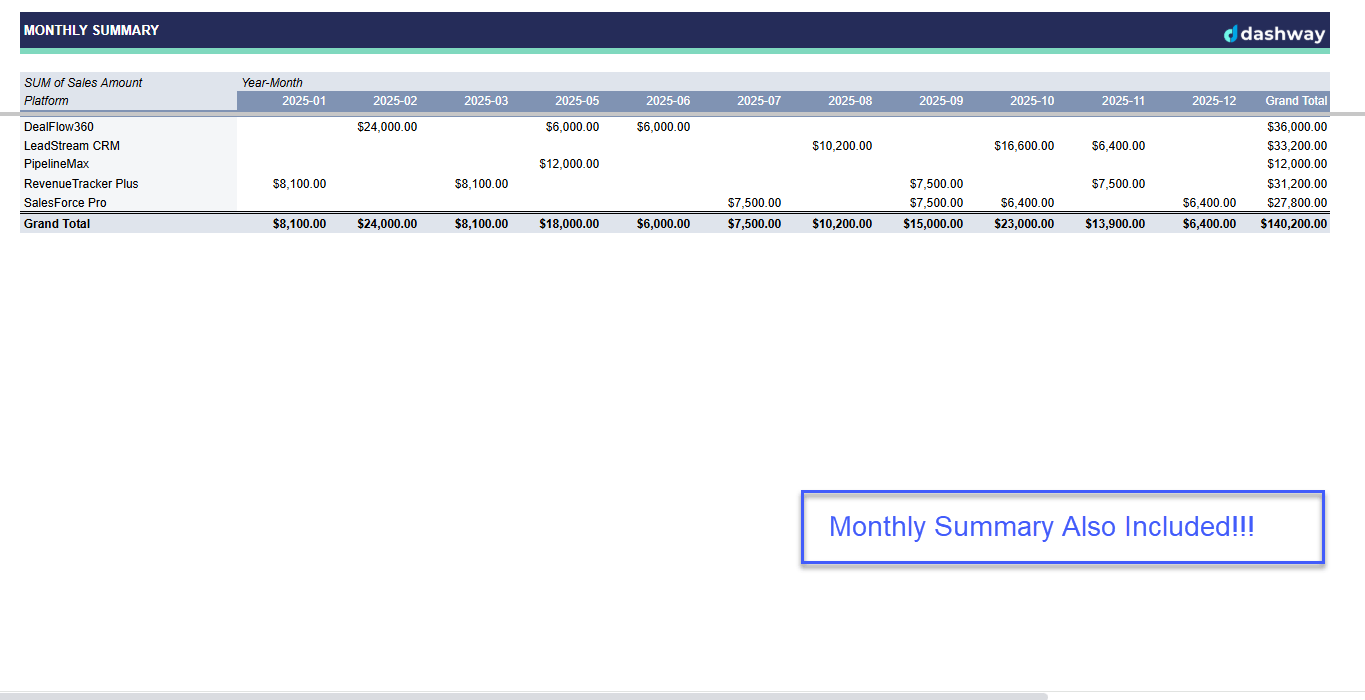Click Grand Total row's $23,000.00 under 2025-10
The image size is (1365, 700).
point(1024,224)
